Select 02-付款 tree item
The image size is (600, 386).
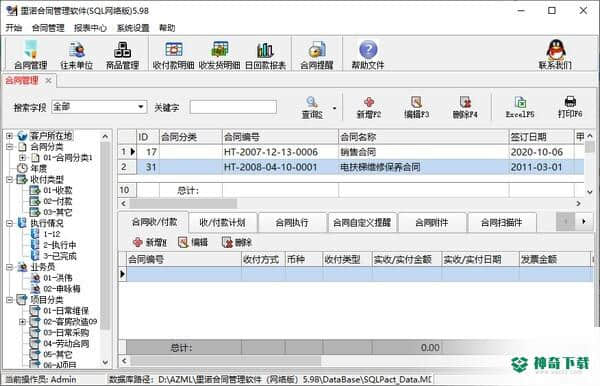click(x=58, y=201)
